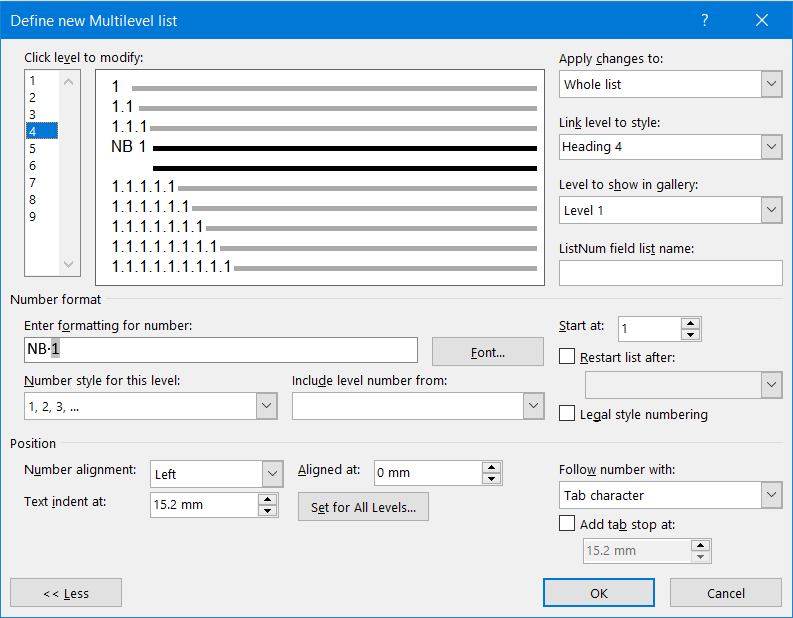This screenshot has height=618, width=793.
Task: Select level 4 in the level list
Action: click(x=42, y=131)
